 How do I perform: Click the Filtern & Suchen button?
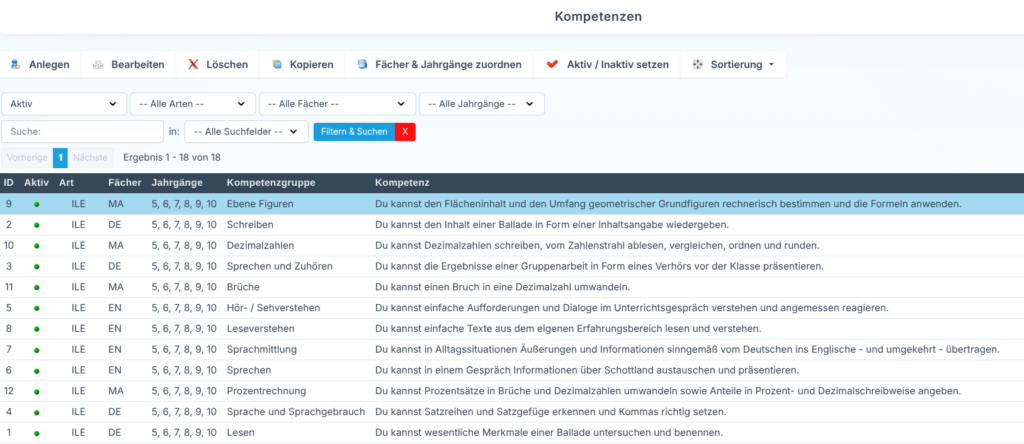click(354, 132)
